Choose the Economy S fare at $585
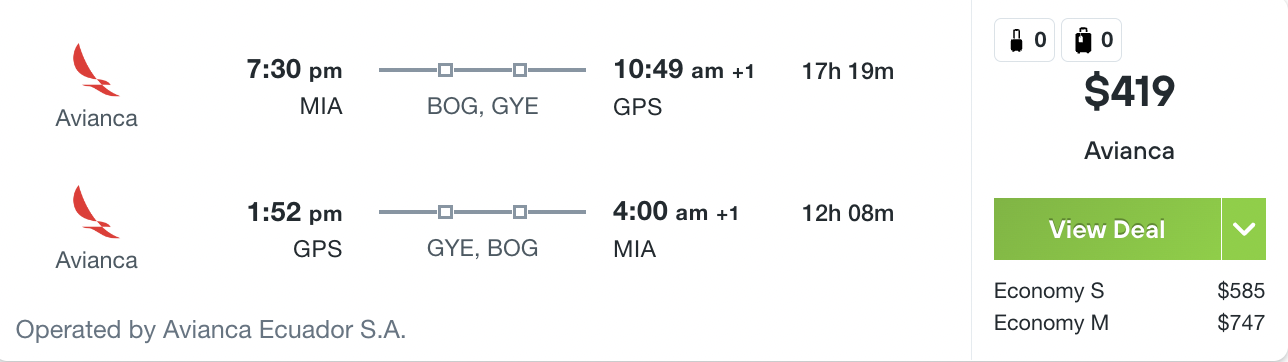1288x362 pixels. click(1129, 292)
